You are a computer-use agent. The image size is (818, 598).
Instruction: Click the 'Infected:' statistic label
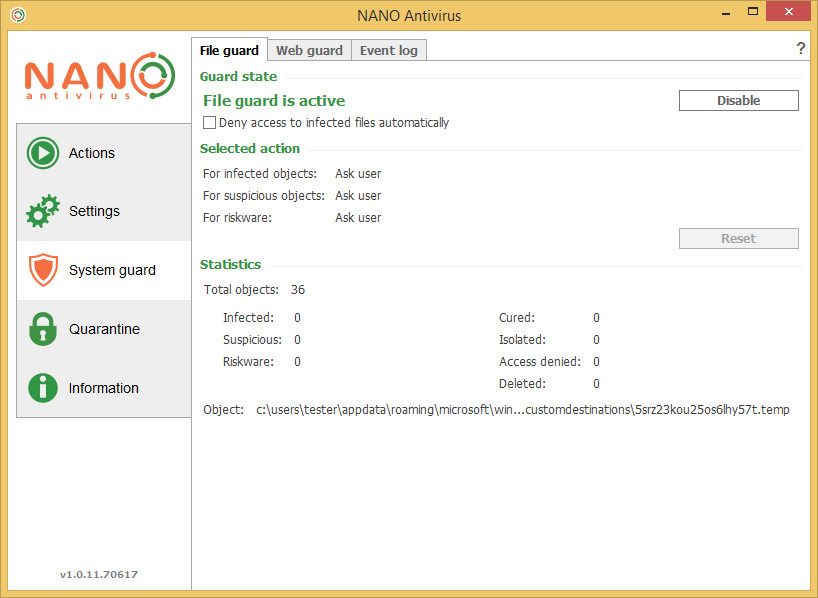point(248,318)
